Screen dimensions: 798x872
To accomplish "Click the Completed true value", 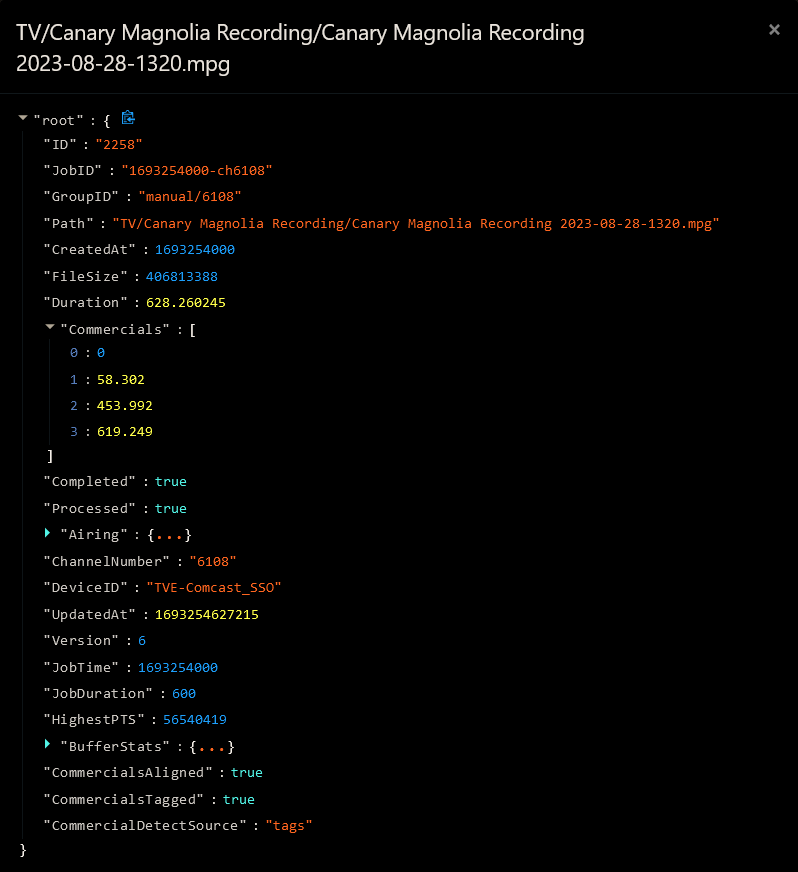I will pos(170,481).
